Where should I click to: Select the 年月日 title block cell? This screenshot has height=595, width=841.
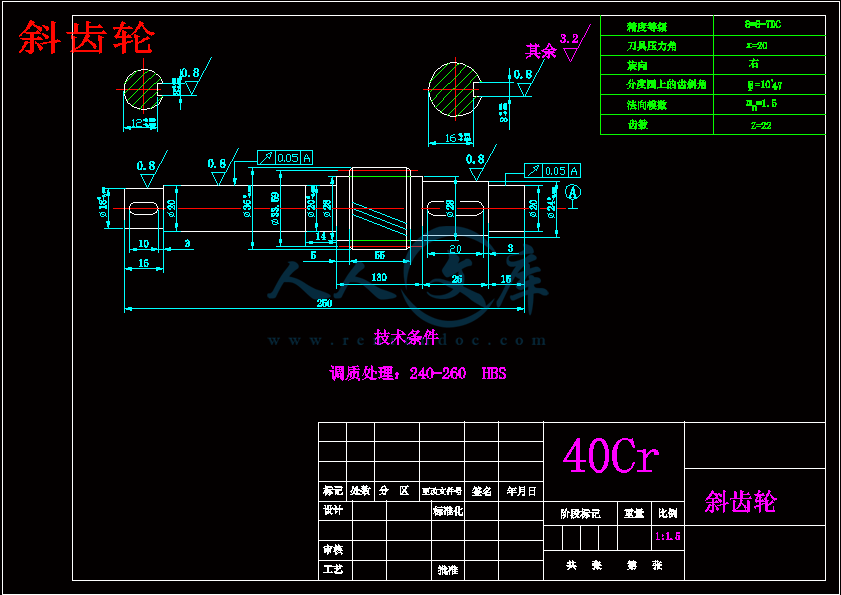pos(521,491)
